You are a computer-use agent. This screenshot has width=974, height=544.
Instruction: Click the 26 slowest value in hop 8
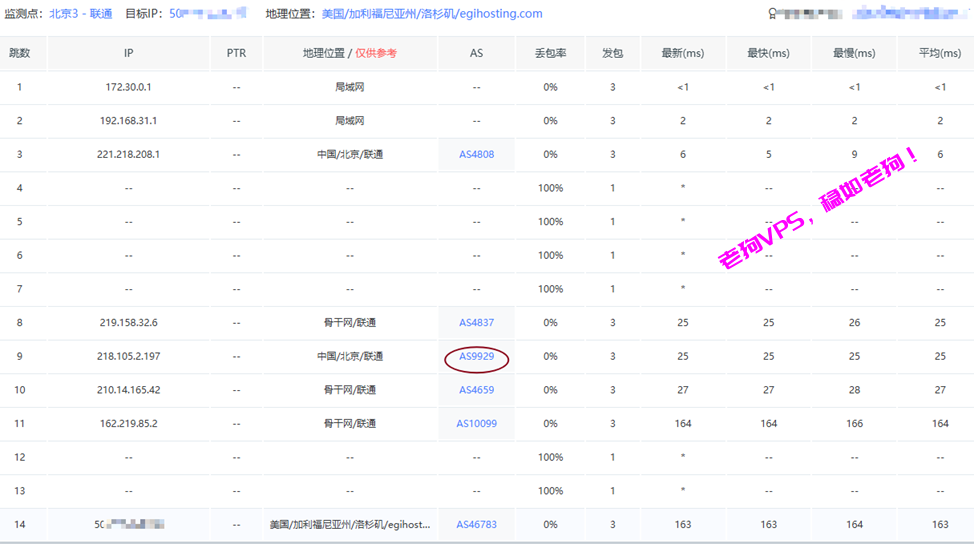click(854, 323)
